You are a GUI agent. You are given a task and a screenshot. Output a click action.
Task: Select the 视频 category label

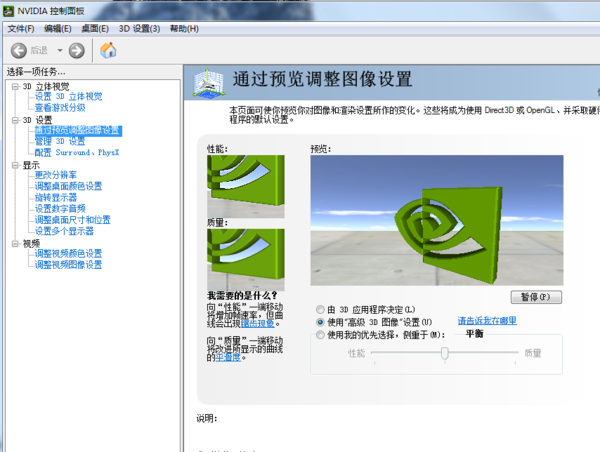pos(31,244)
